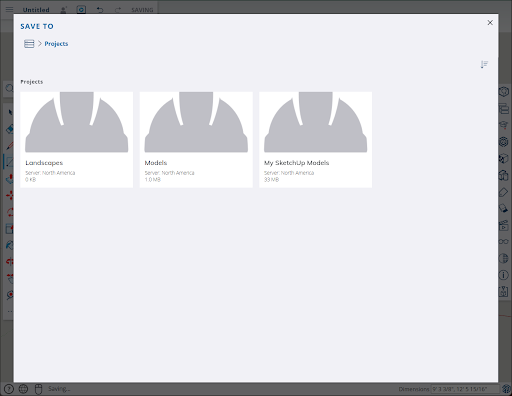Click the mouse hints icon in status bar
The height and width of the screenshot is (396, 512).
[x=39, y=389]
